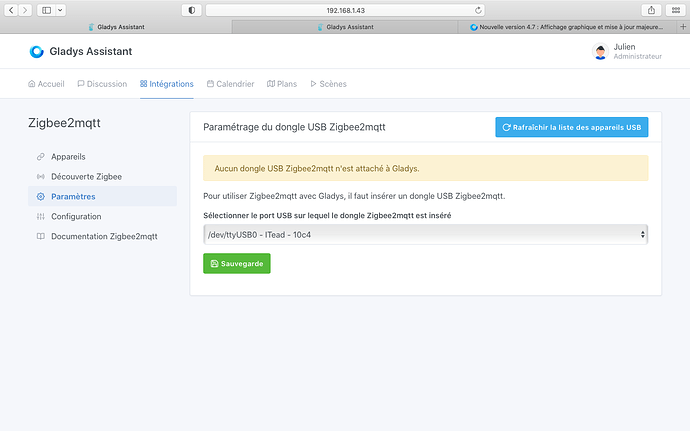The width and height of the screenshot is (690, 431).
Task: Click the Gladys Assistant logo icon
Action: pyautogui.click(x=37, y=52)
